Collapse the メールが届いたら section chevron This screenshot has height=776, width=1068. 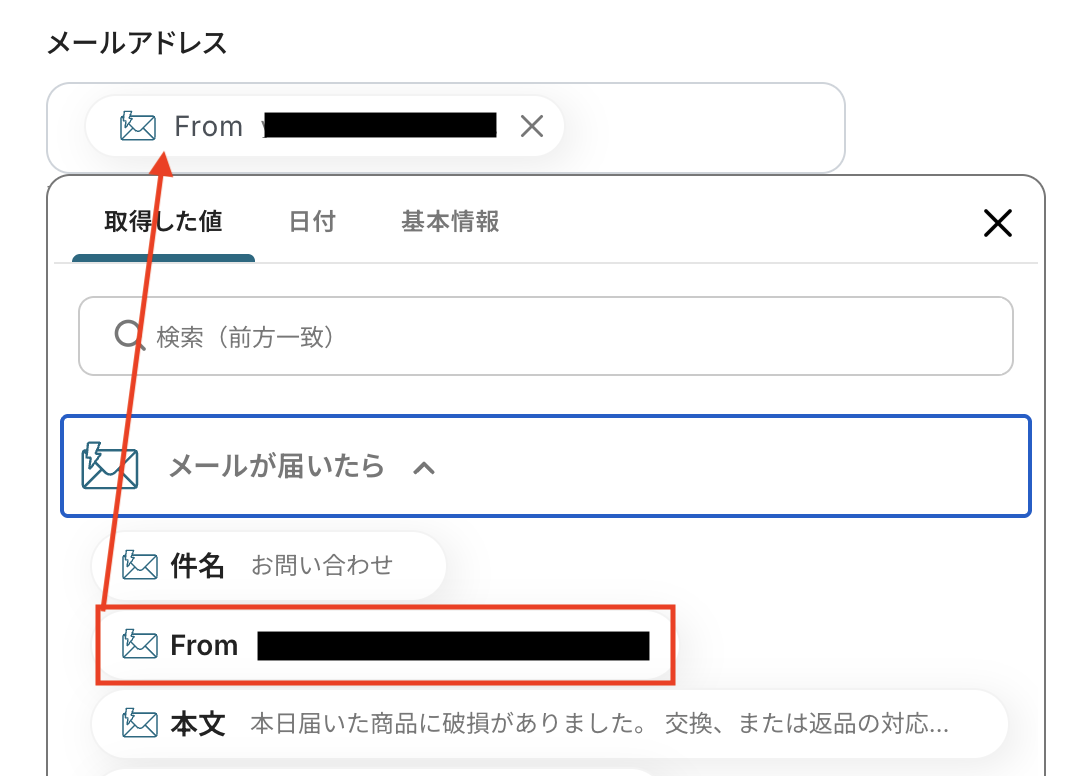pos(424,467)
